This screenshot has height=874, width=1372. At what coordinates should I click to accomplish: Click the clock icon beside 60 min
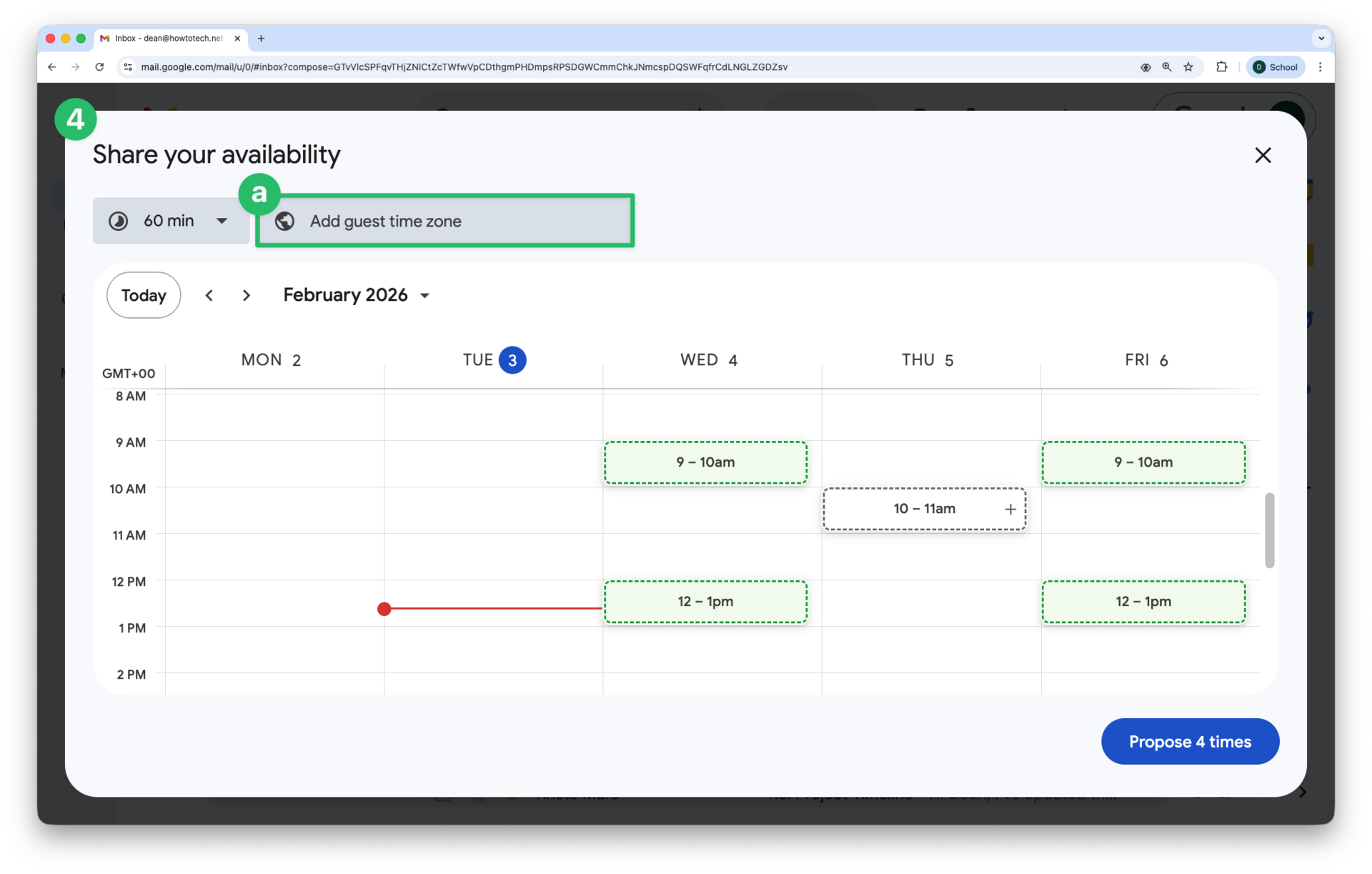(119, 221)
